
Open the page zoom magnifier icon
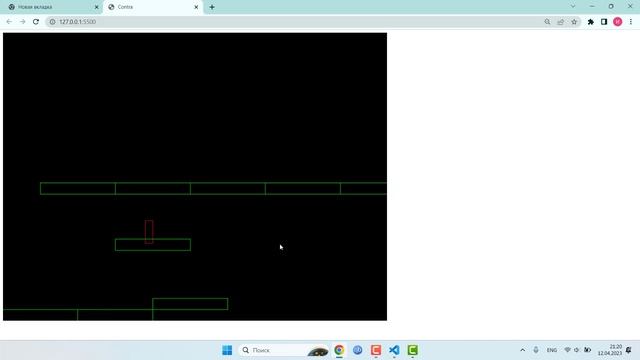pyautogui.click(x=547, y=22)
